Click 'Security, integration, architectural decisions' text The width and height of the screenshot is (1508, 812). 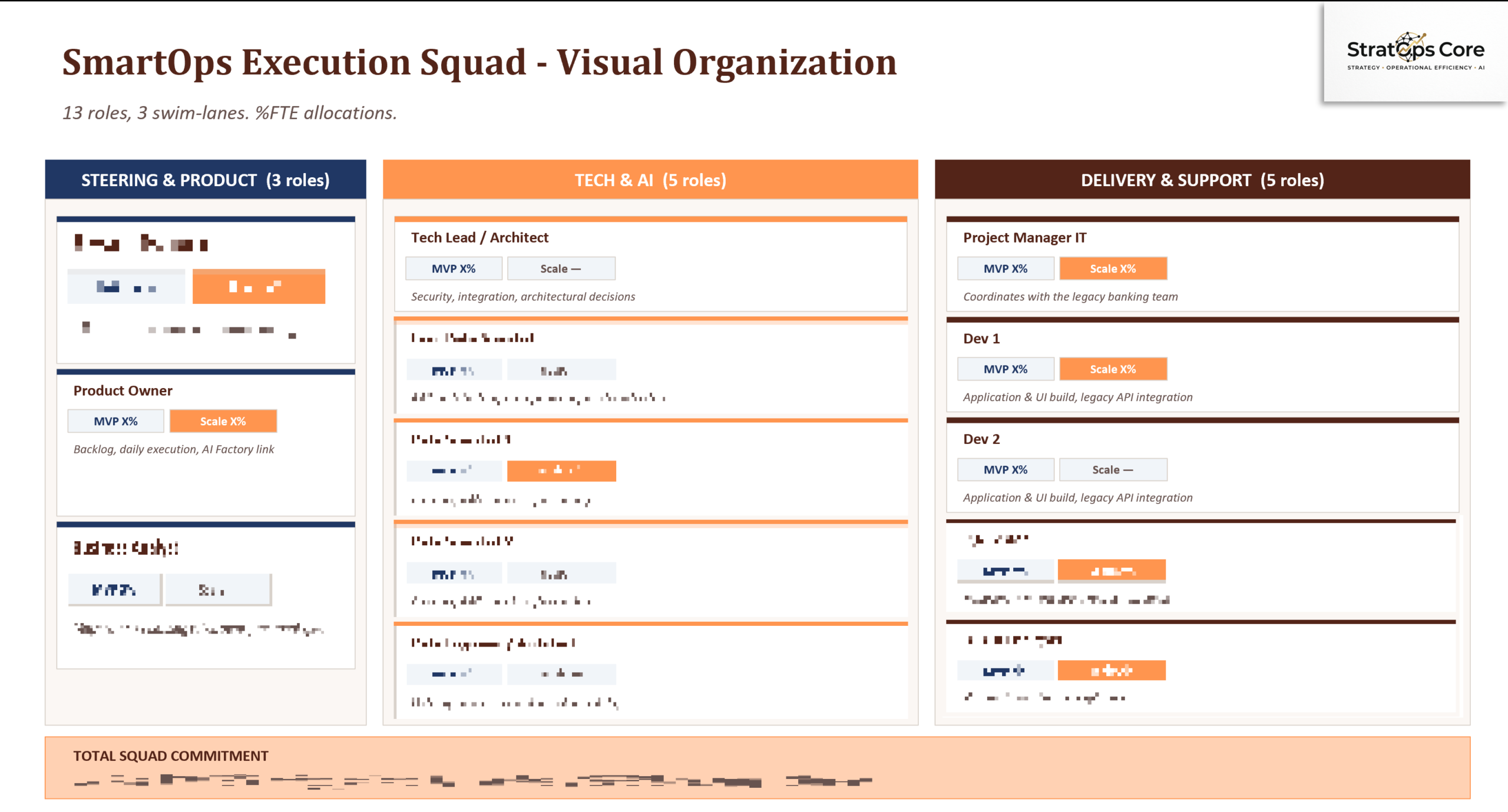tap(523, 297)
